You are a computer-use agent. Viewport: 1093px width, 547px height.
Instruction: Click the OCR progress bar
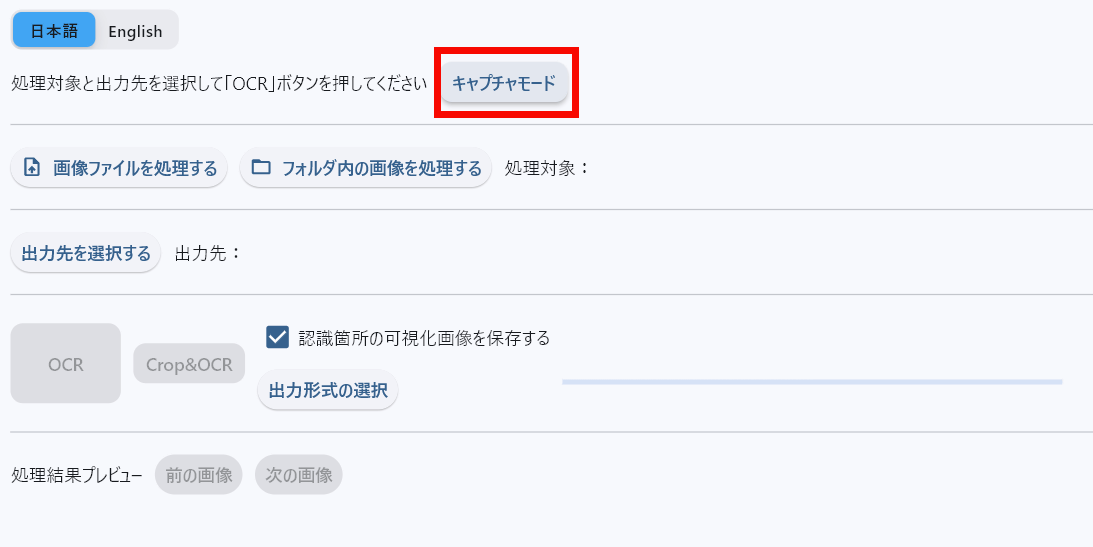pos(811,382)
